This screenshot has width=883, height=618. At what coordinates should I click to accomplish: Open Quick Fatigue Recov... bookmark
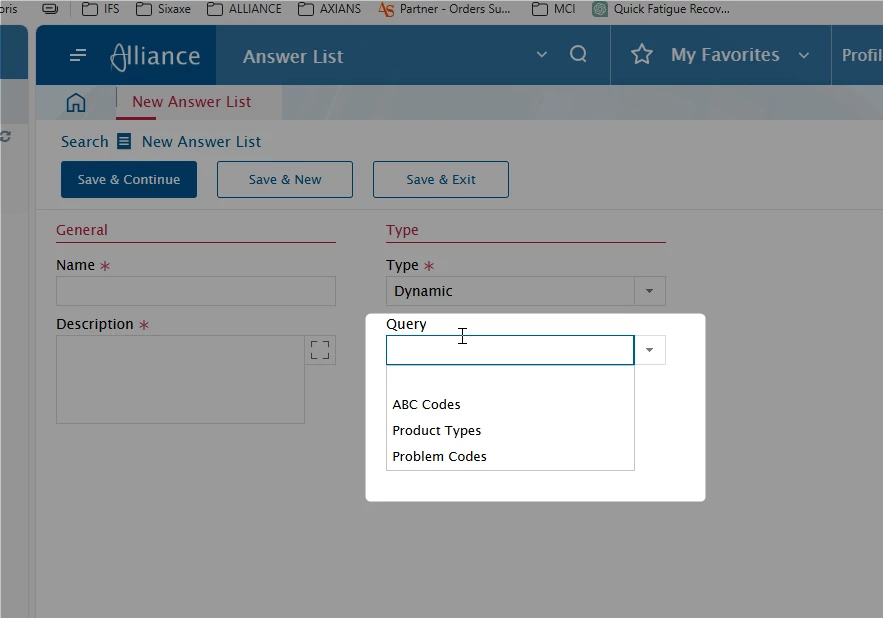click(x=661, y=9)
